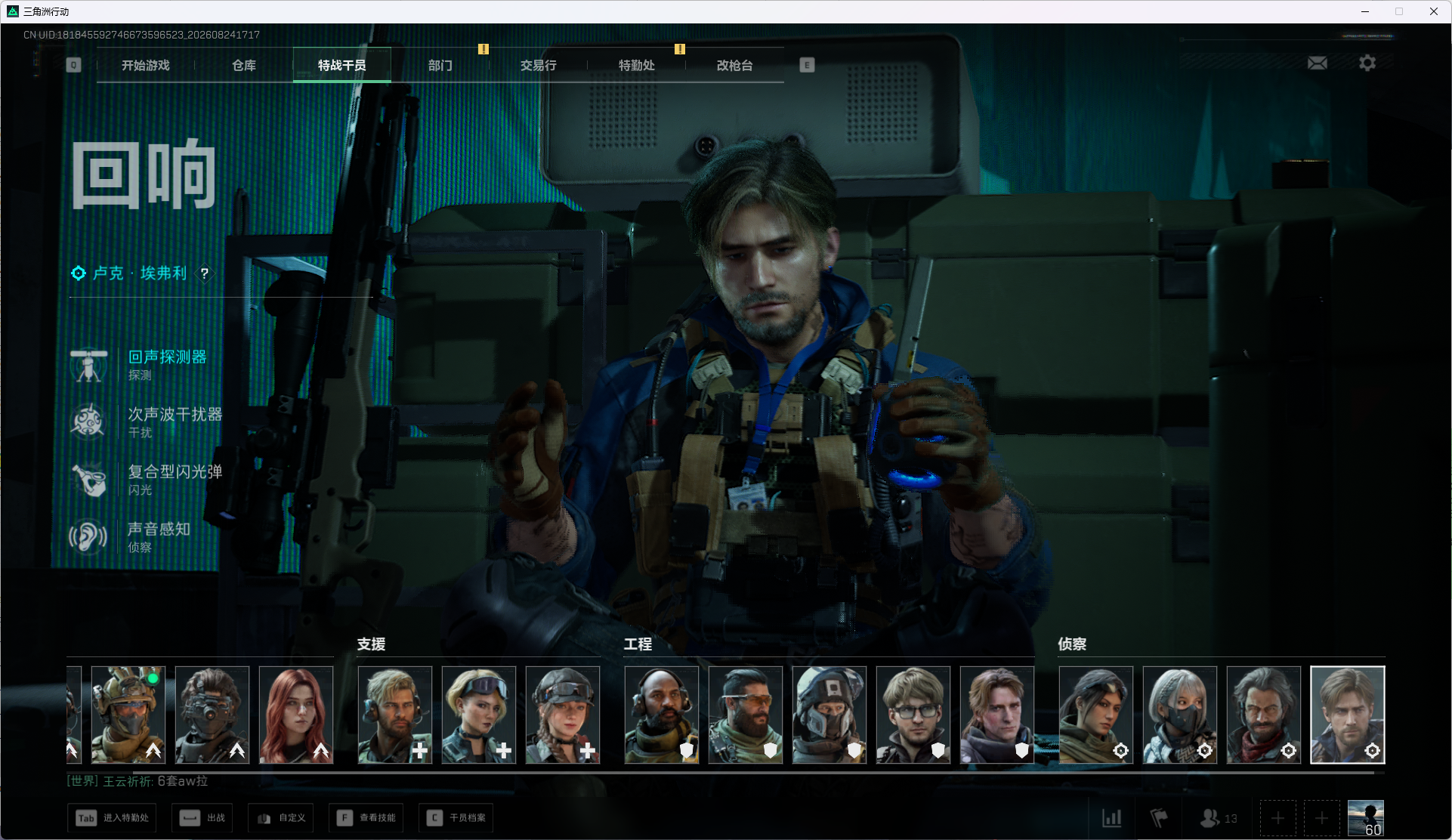Click the 次声波干扰器 skill name
The width and height of the screenshot is (1452, 840).
(175, 415)
